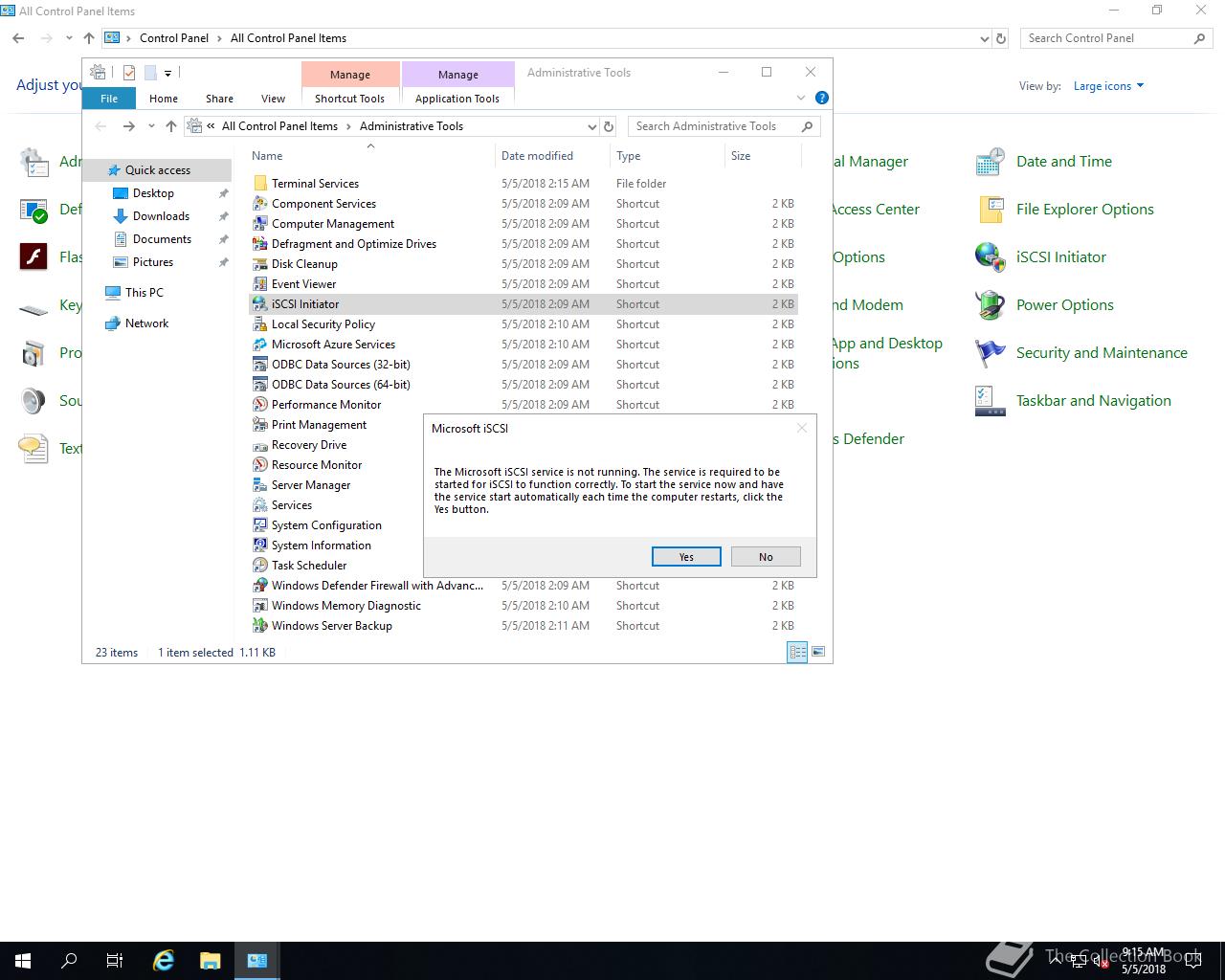Click the iSCSI Initiator icon in Control Panel

point(990,257)
